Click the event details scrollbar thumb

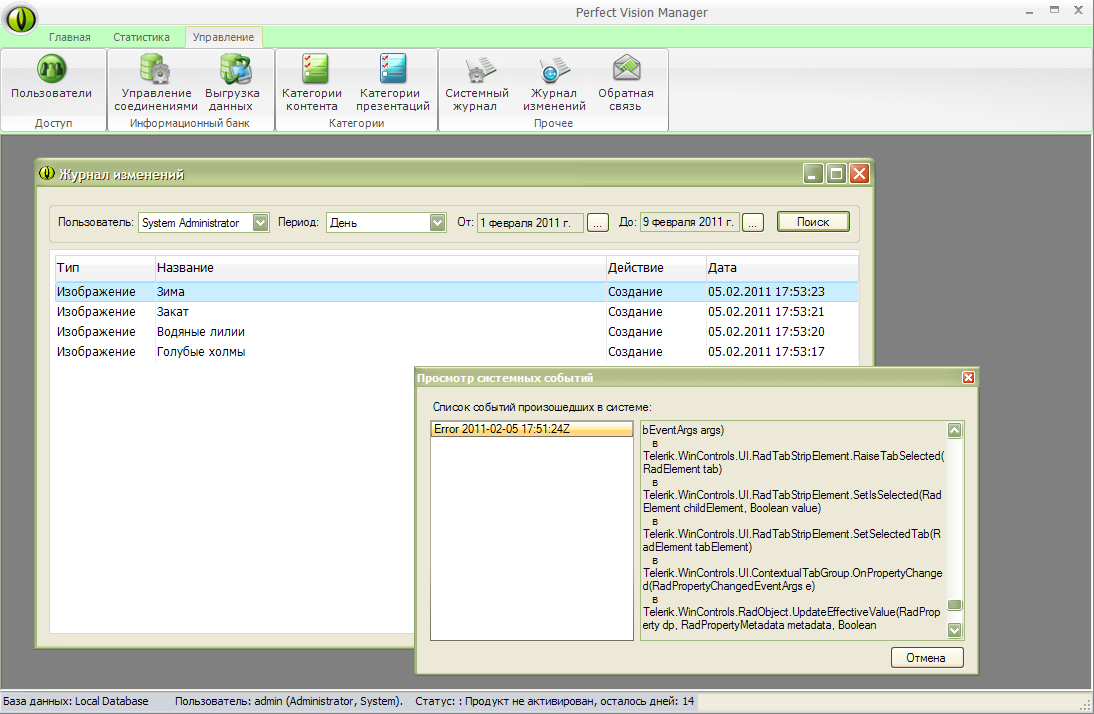point(954,604)
